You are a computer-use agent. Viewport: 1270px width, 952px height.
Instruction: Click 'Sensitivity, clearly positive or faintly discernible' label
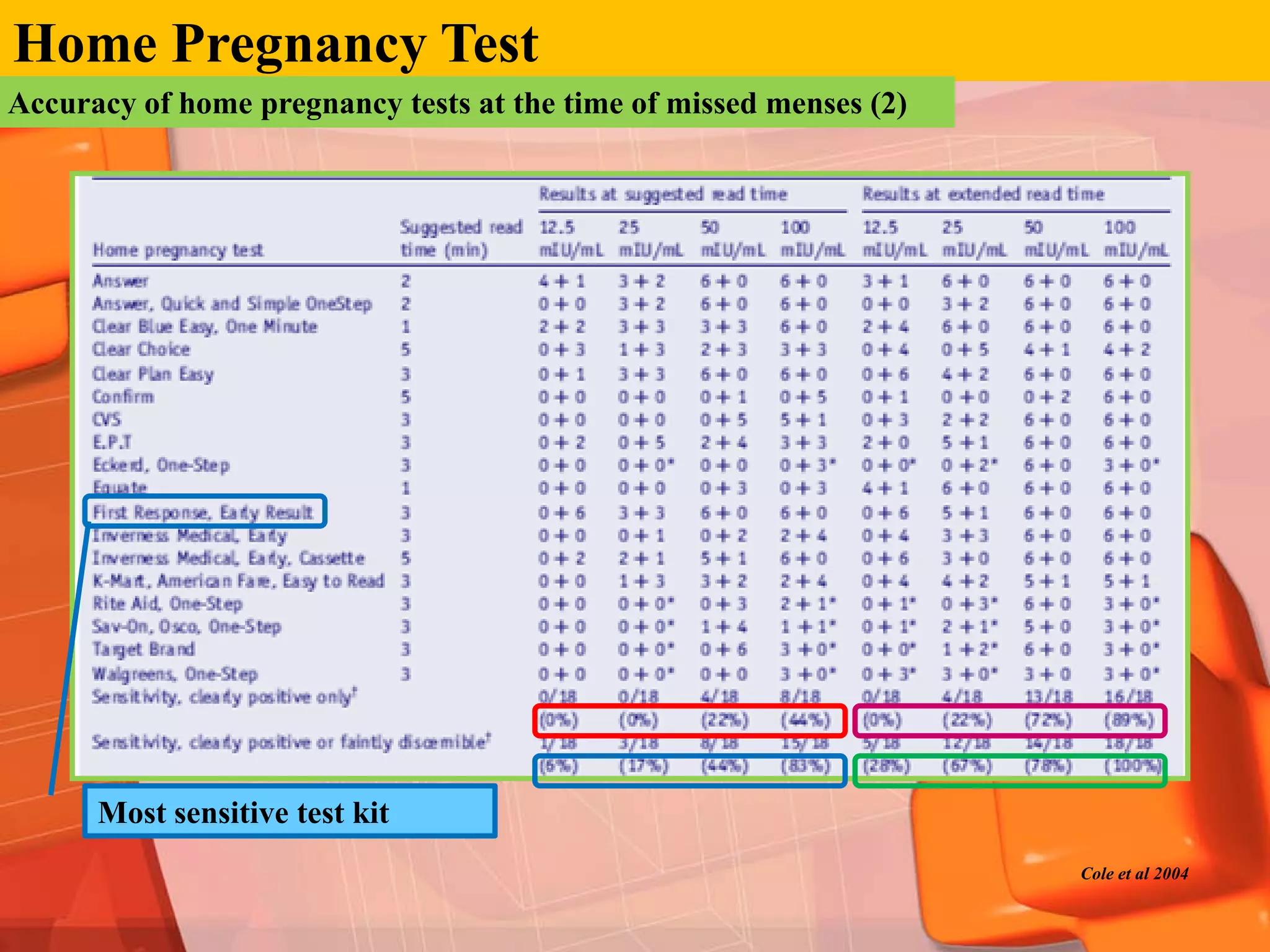[291, 743]
